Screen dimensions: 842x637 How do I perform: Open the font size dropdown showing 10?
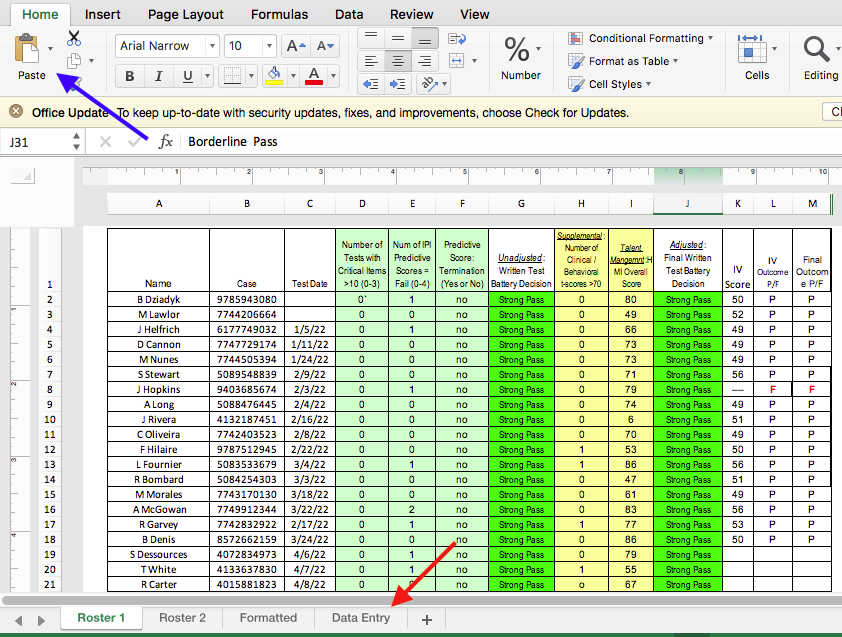click(269, 46)
